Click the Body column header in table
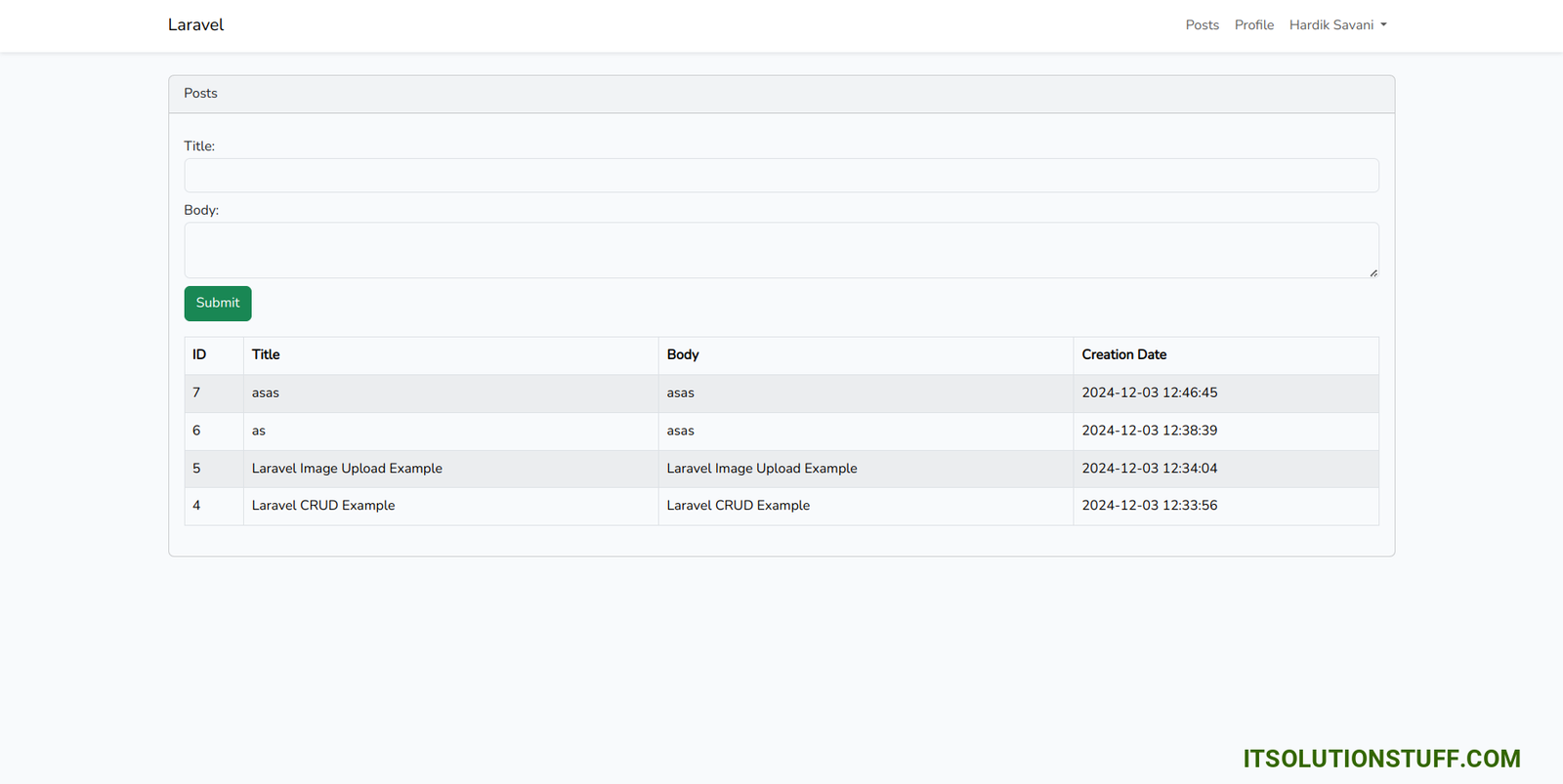This screenshot has width=1563, height=784. coord(683,355)
